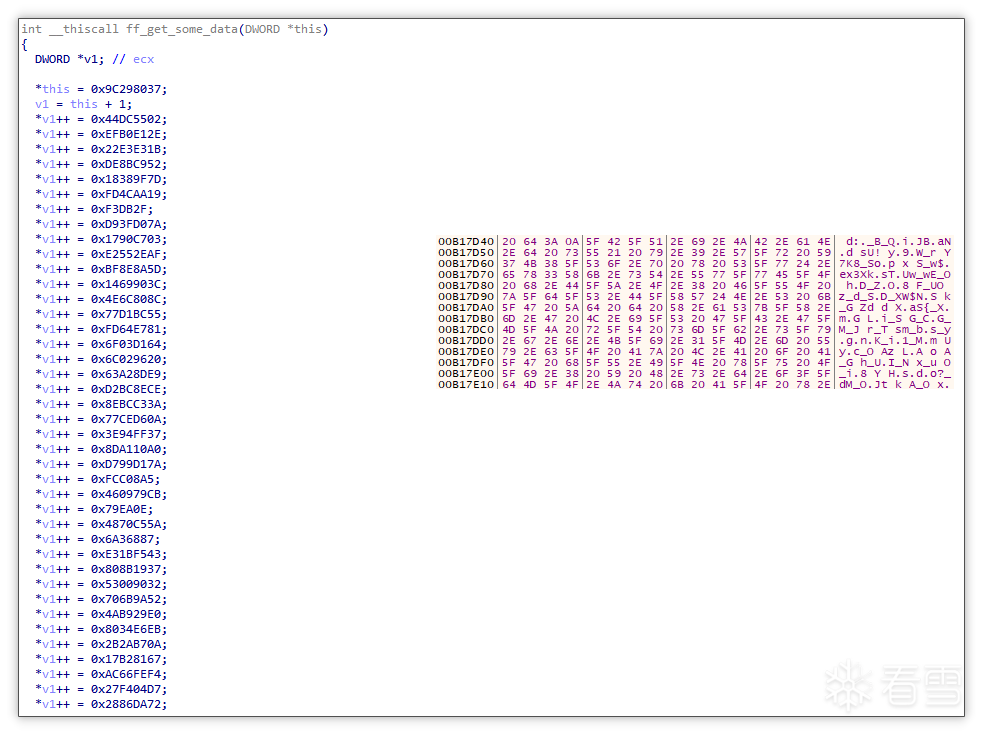
Task: Select the value 0xEFB0E12E
Action: (x=125, y=135)
